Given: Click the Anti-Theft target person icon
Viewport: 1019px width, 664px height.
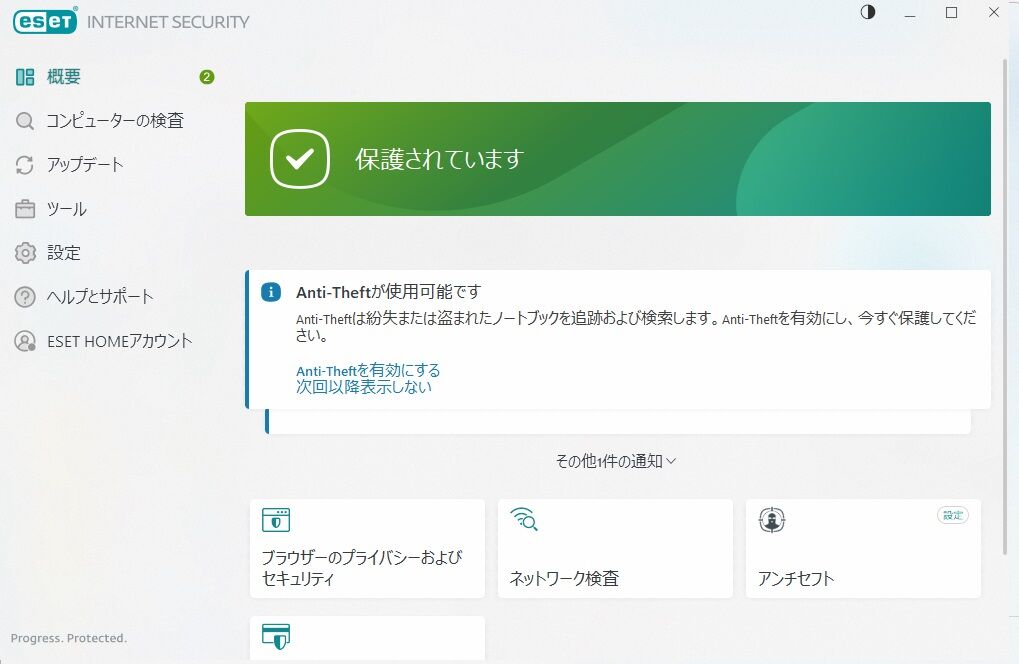Looking at the screenshot, I should click(x=772, y=520).
